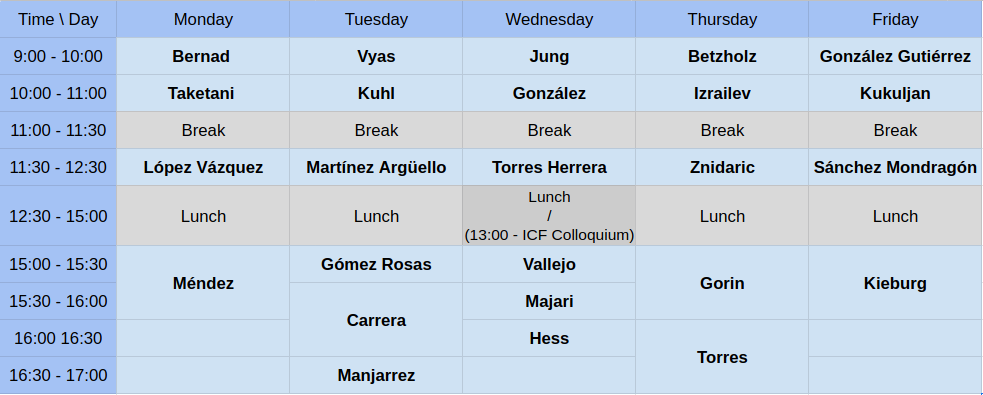Click the González Gutiérrez cell
This screenshot has width=983, height=395.
[895, 56]
